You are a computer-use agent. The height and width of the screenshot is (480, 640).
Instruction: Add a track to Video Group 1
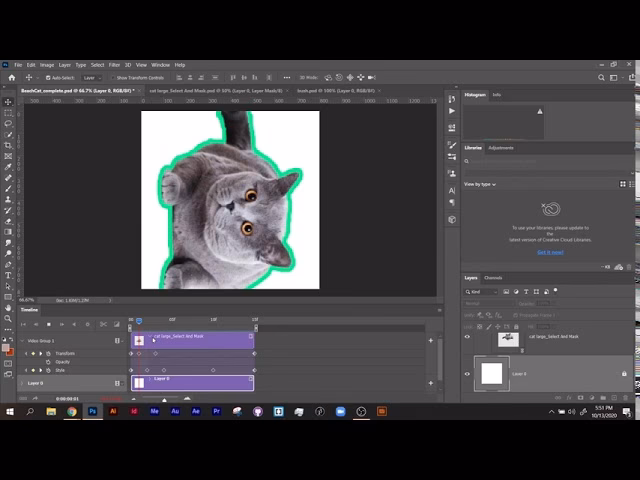coord(431,340)
